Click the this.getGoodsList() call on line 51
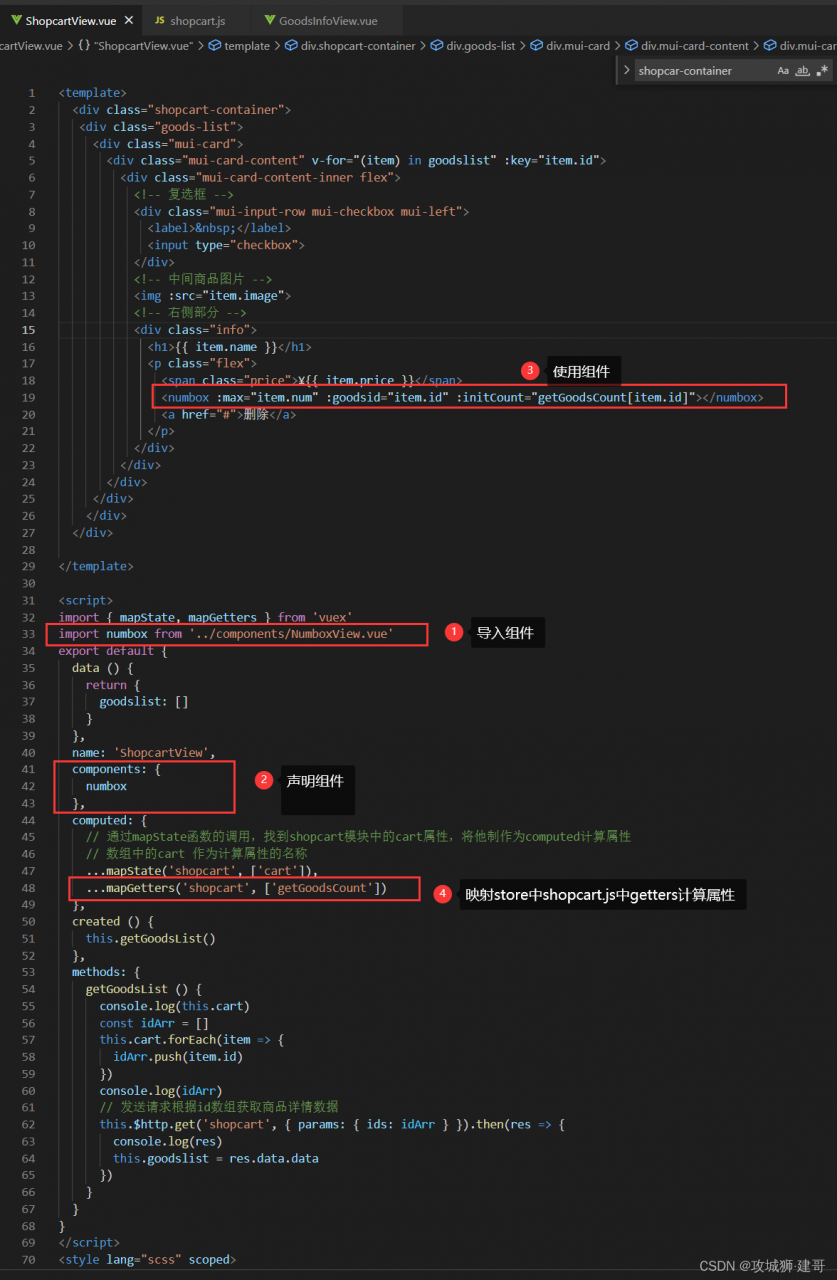The height and width of the screenshot is (1280, 837). click(x=150, y=939)
